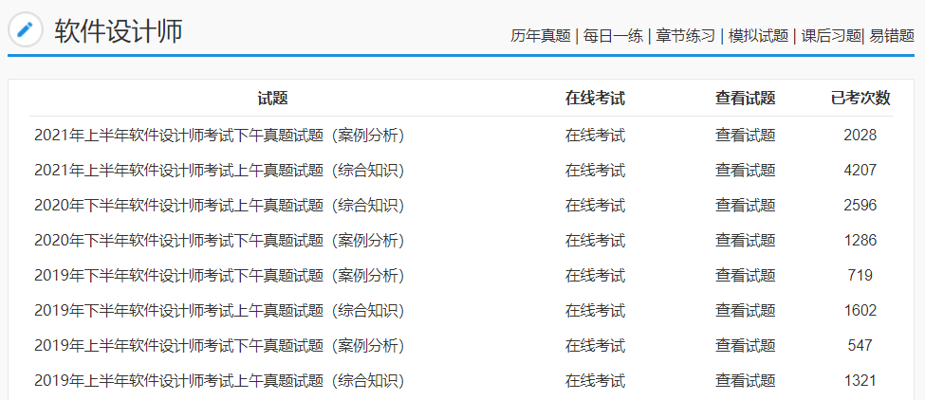The width and height of the screenshot is (925, 400).
Task: Start 在线考试 for 2021年上半年 案例分析
Action: point(595,136)
